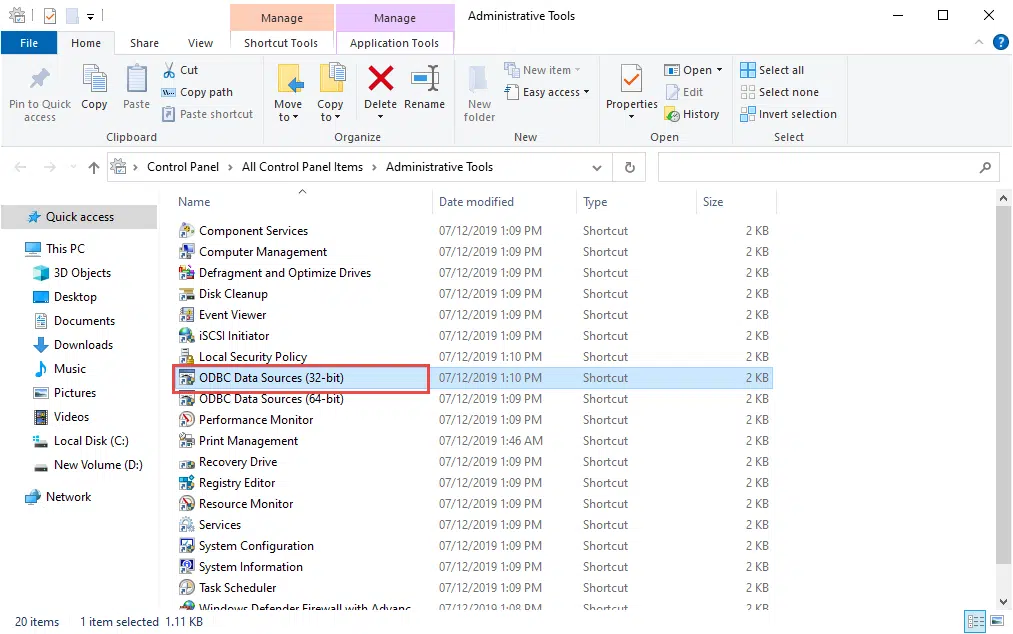Screen dimensions: 1013x634
Task: Click the Rename icon
Action: (425, 79)
